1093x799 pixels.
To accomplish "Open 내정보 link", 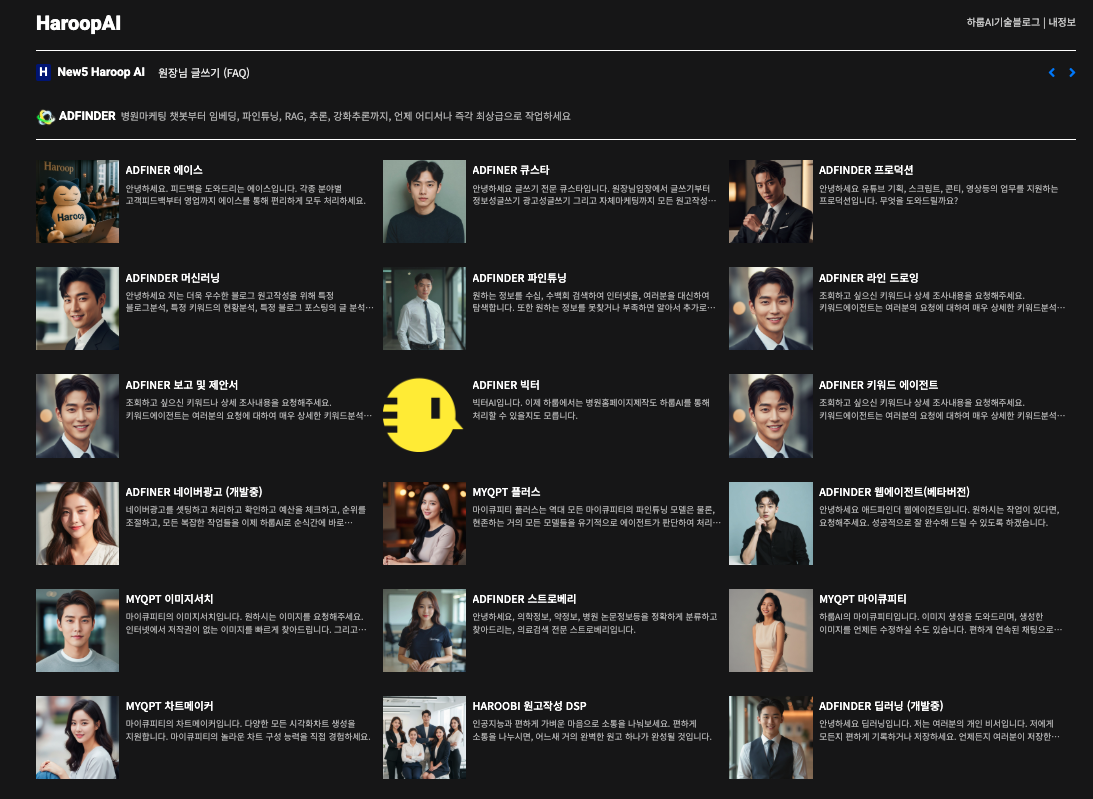I will click(x=1062, y=22).
